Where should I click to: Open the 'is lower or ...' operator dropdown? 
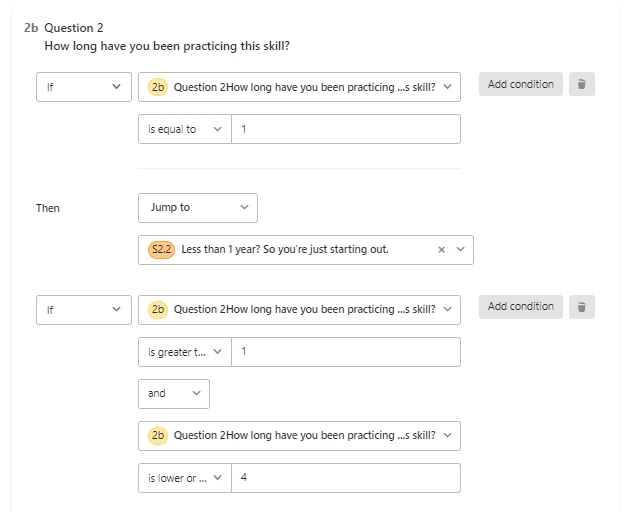tap(185, 478)
